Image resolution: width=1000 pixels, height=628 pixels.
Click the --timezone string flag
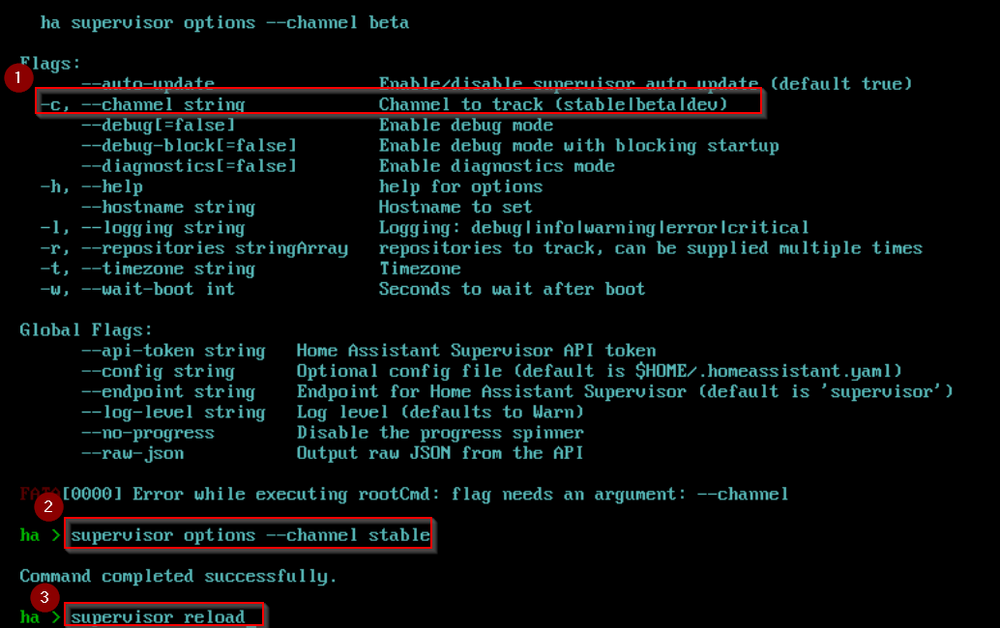click(147, 269)
